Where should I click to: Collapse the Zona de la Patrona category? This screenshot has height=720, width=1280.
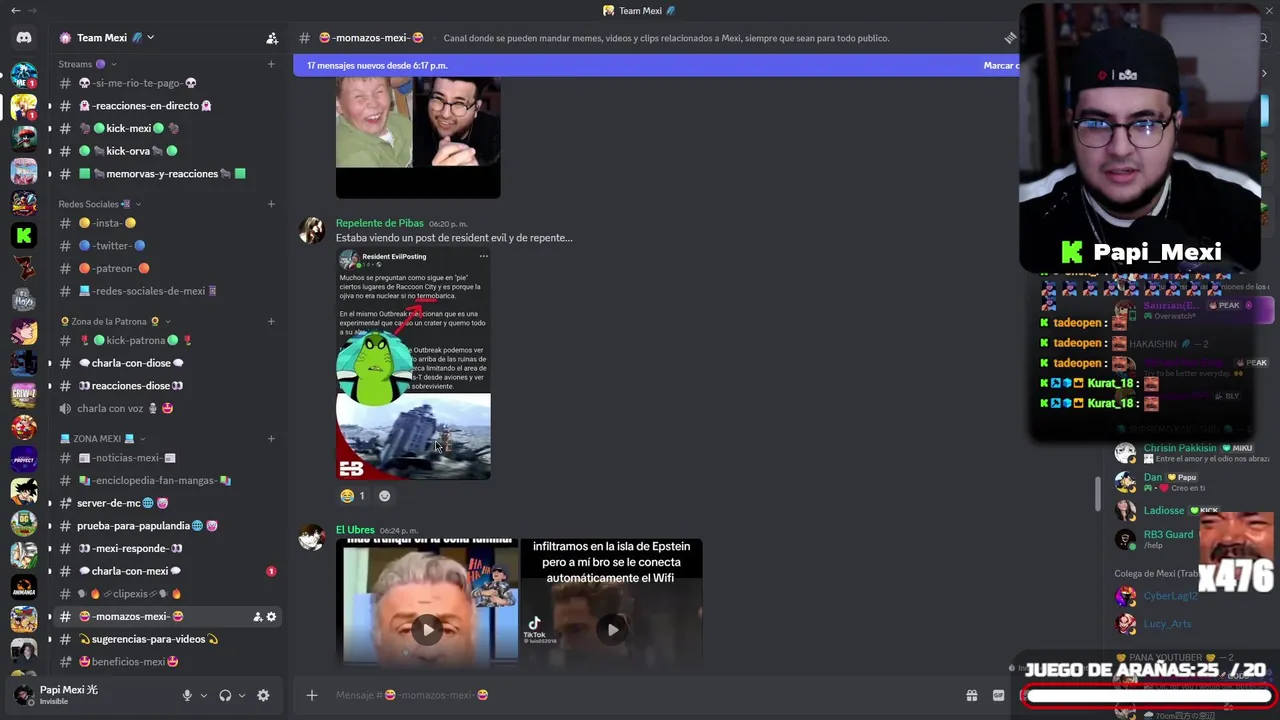(x=116, y=321)
